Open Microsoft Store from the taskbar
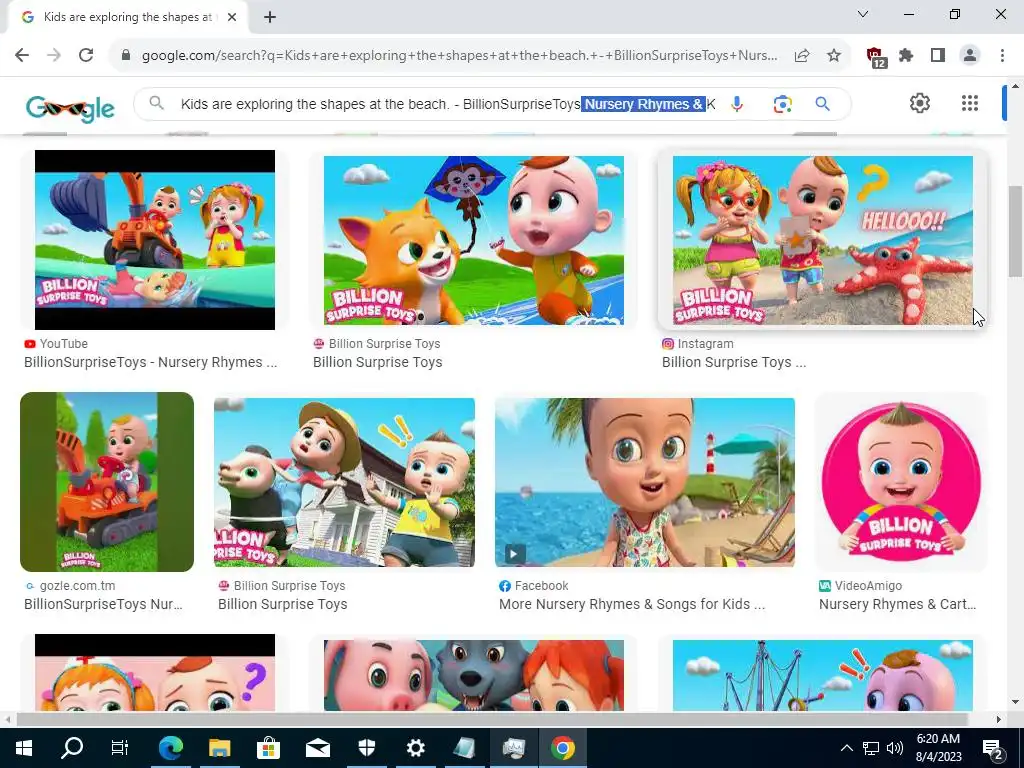Screen dimensions: 1024x768 coord(268,748)
